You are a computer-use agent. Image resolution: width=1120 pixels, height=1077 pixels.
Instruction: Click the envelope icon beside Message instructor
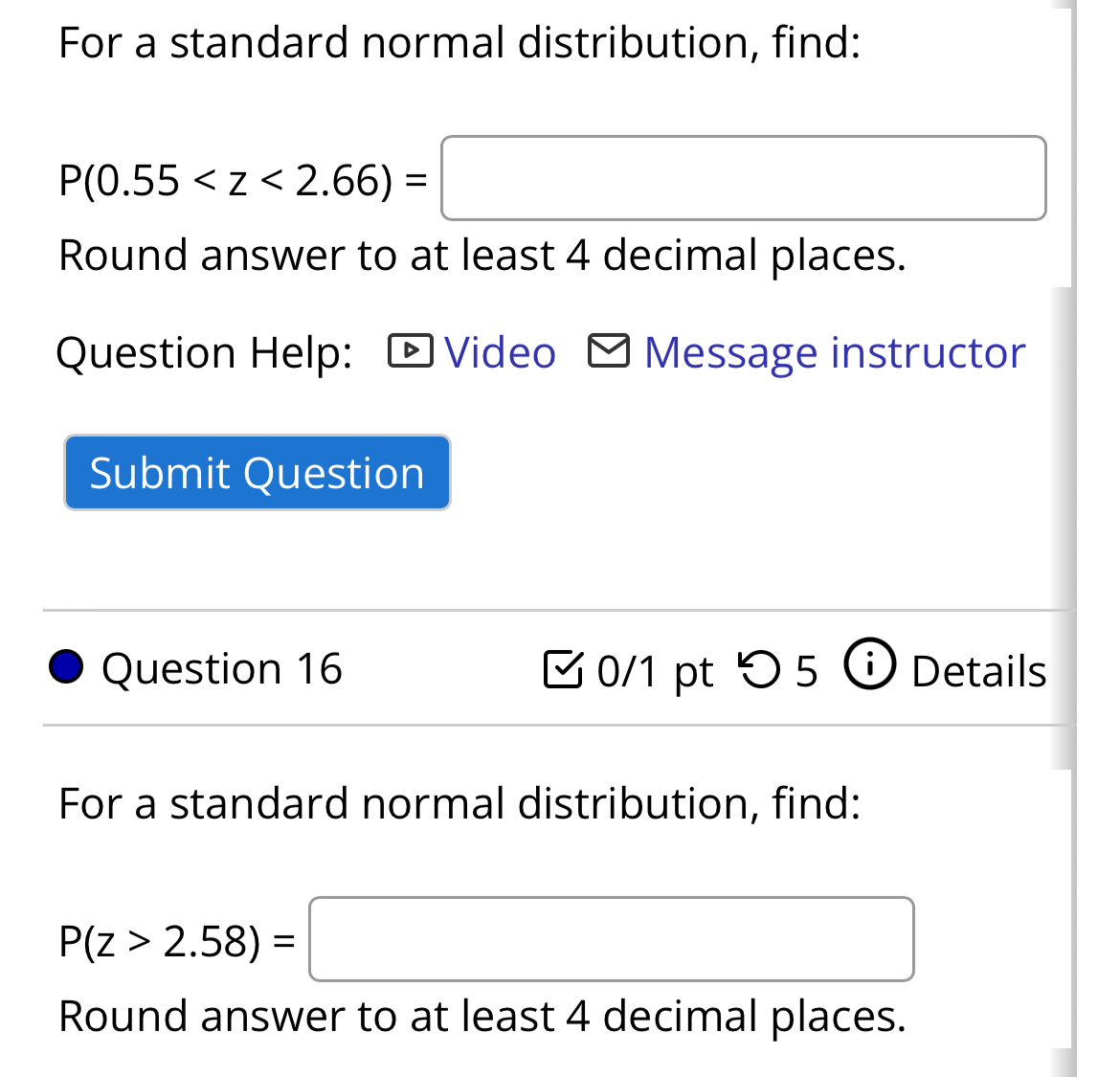tap(607, 349)
